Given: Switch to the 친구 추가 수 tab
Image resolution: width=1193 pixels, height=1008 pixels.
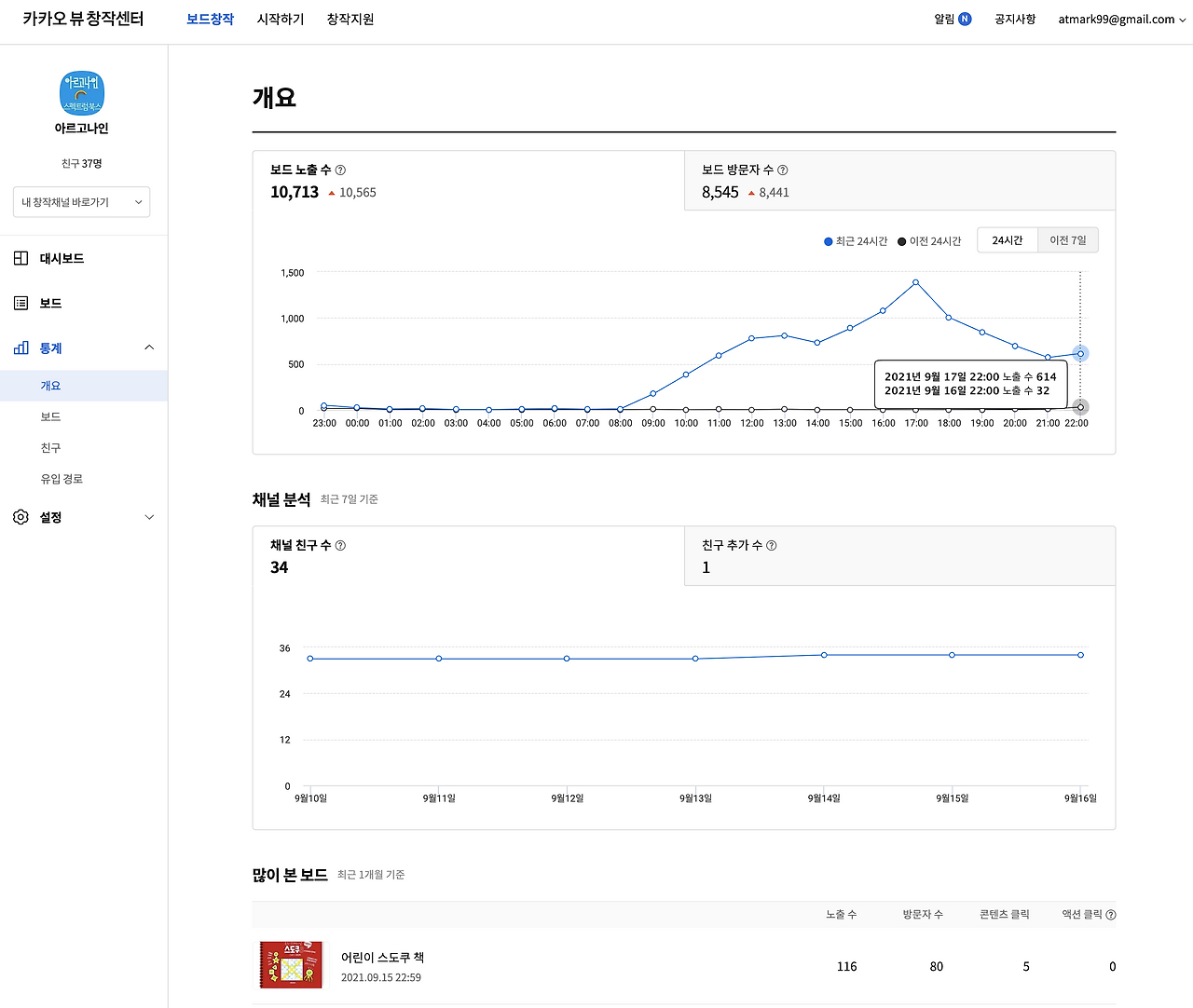Looking at the screenshot, I should tap(899, 556).
